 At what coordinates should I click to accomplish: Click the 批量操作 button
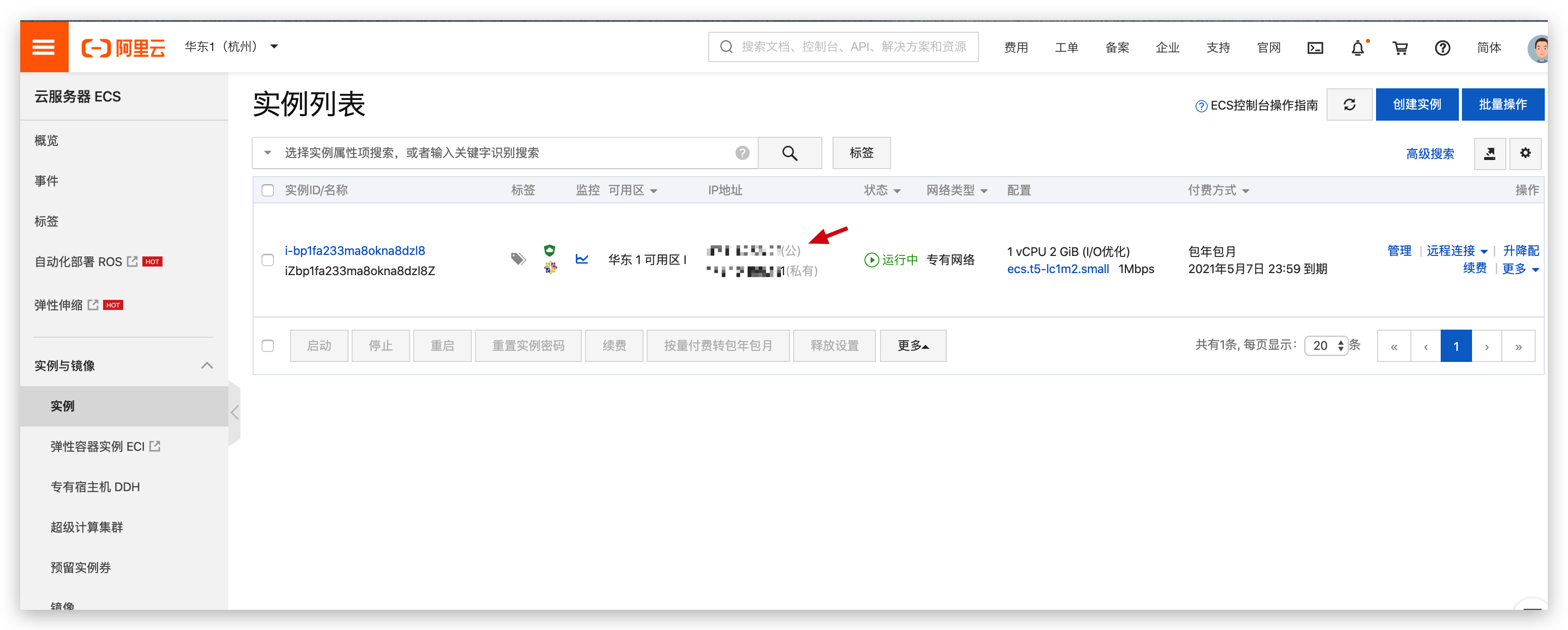click(x=1503, y=104)
